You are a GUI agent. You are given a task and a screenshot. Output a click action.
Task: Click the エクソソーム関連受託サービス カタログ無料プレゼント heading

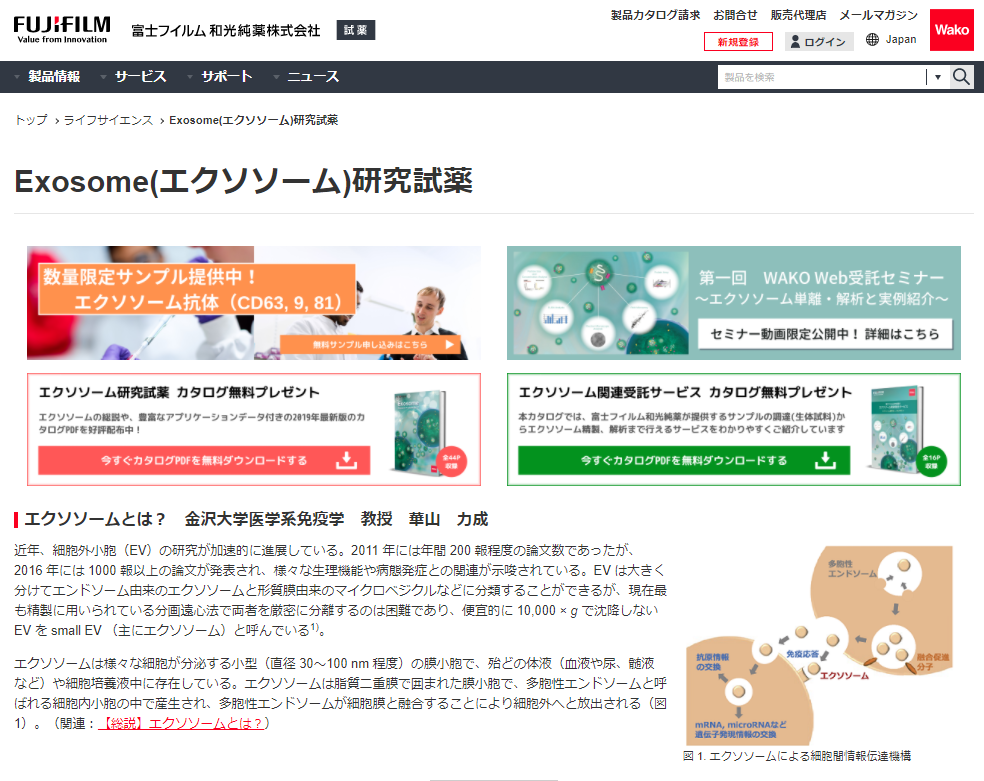click(685, 392)
